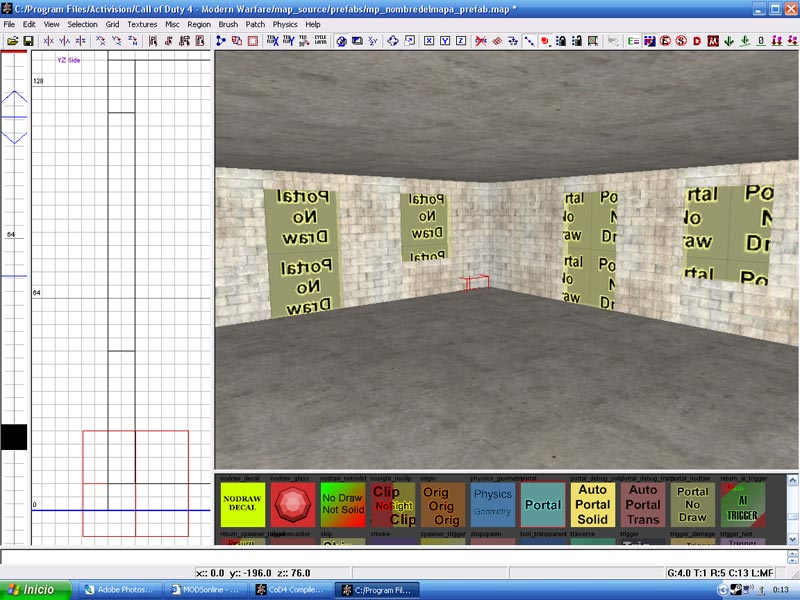The height and width of the screenshot is (600, 800).
Task: Click the green E list icon
Action: coord(633,41)
